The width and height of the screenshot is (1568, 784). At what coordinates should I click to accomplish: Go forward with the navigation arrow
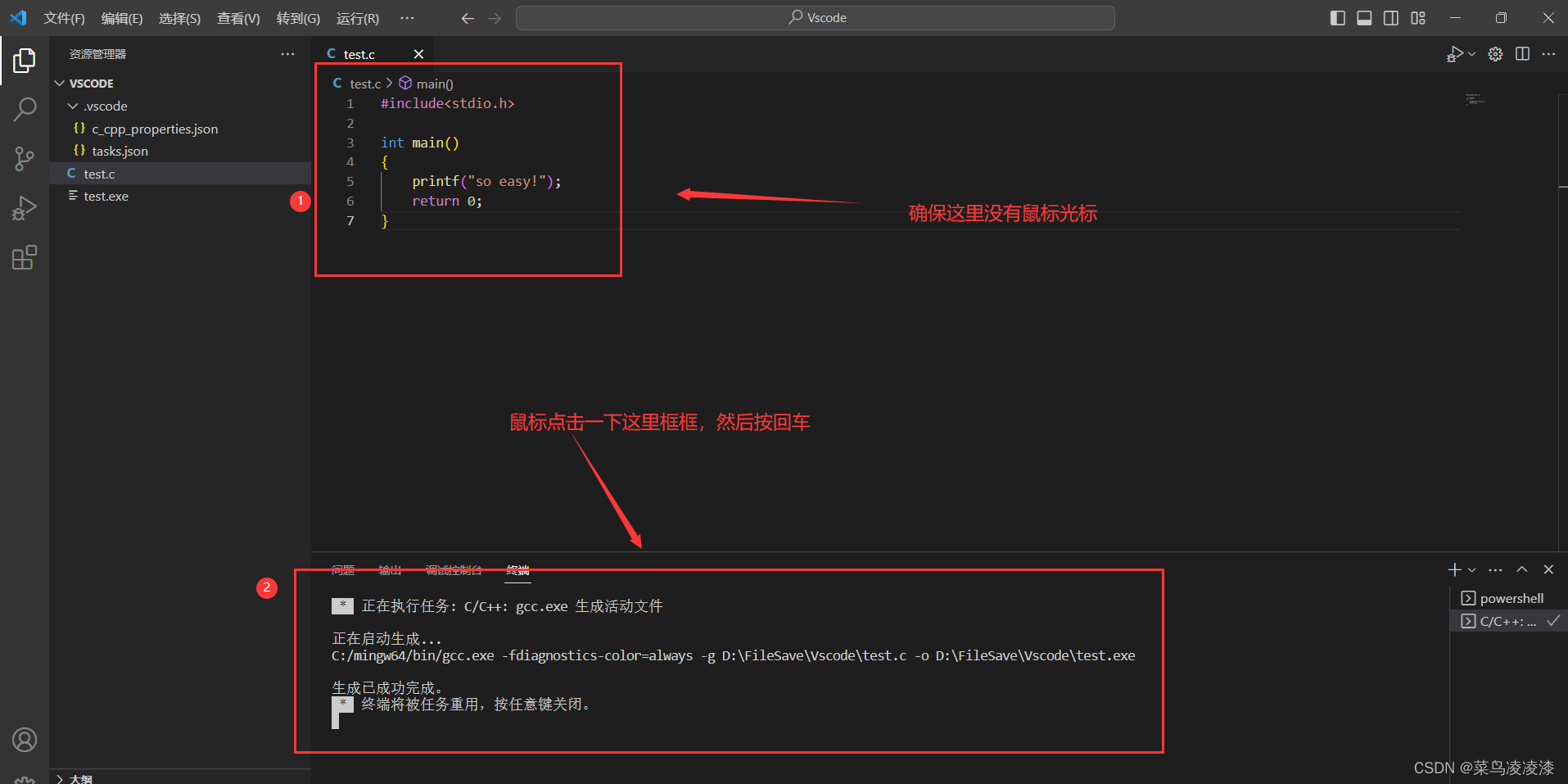click(x=495, y=18)
